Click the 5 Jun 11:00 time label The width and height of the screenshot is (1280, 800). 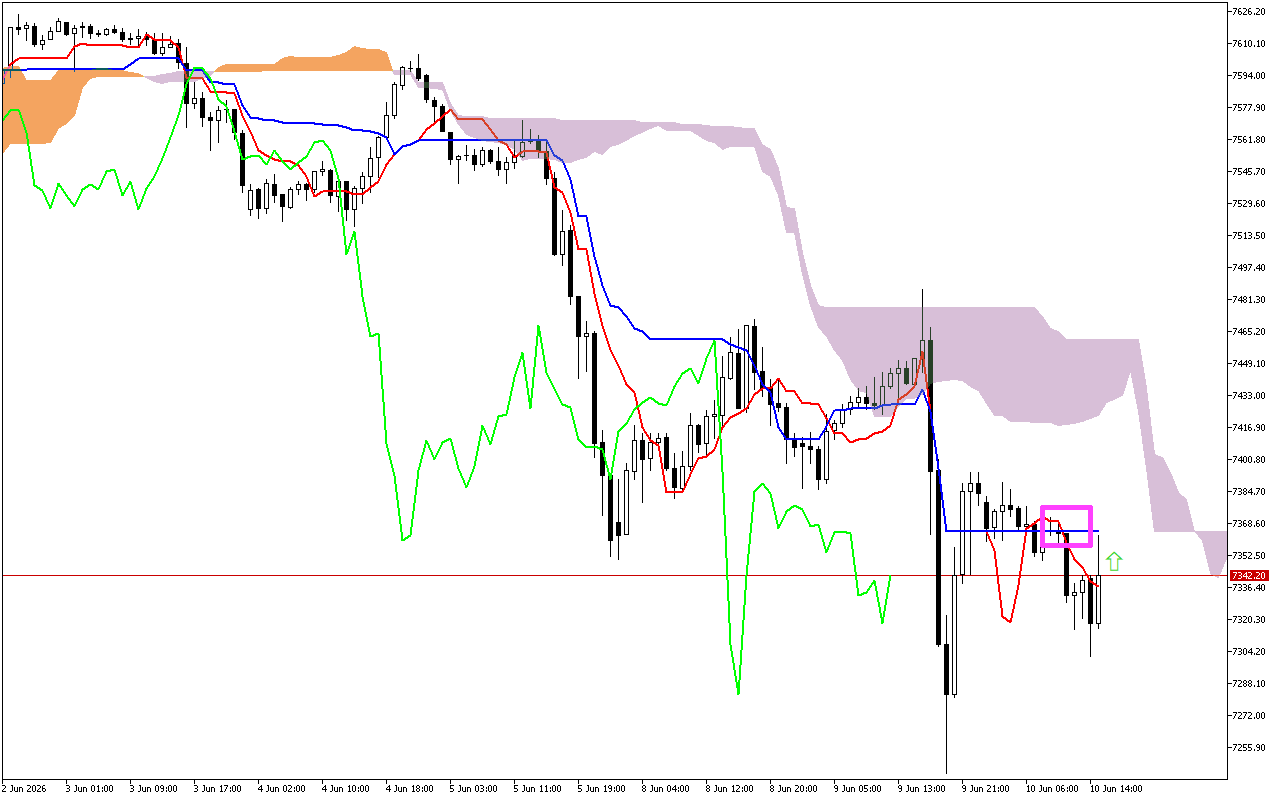pos(537,789)
